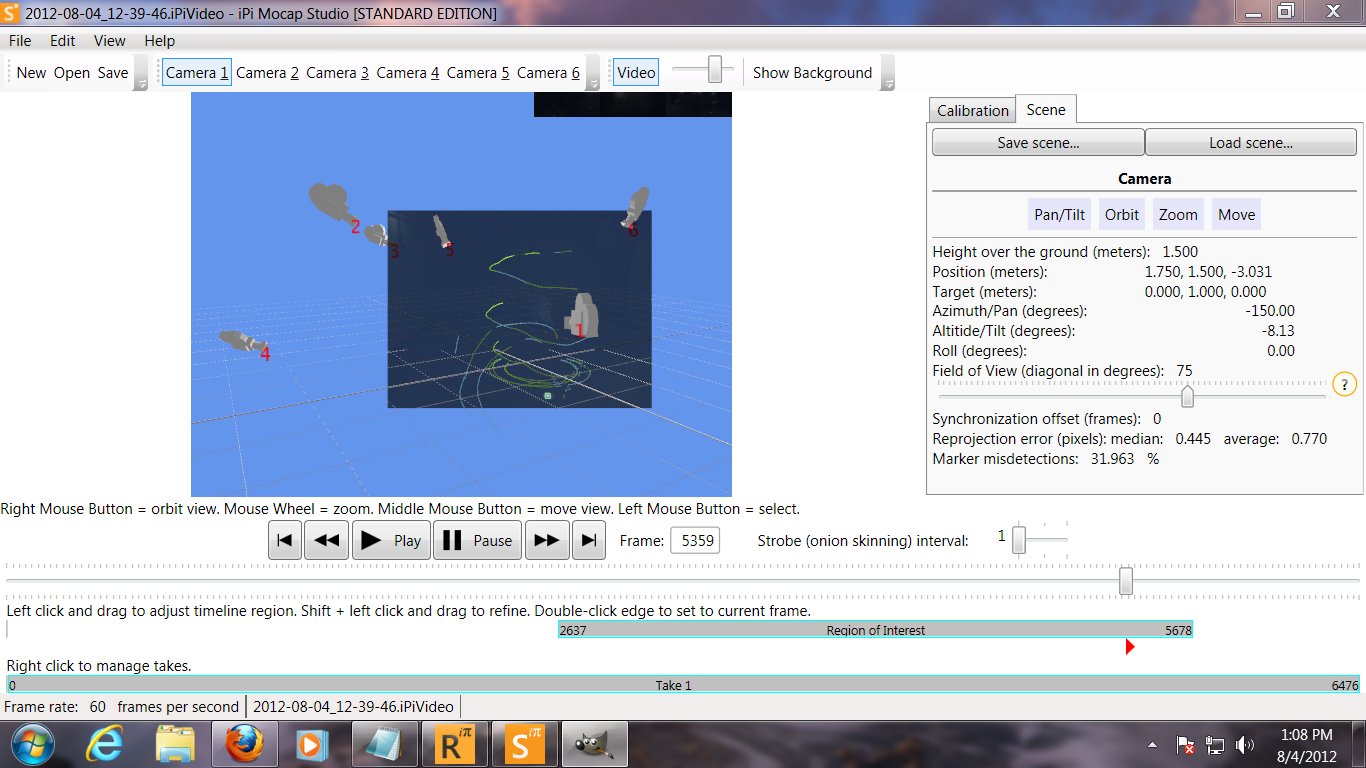1366x768 pixels.
Task: Activate Move camera mode
Action: 1236,214
